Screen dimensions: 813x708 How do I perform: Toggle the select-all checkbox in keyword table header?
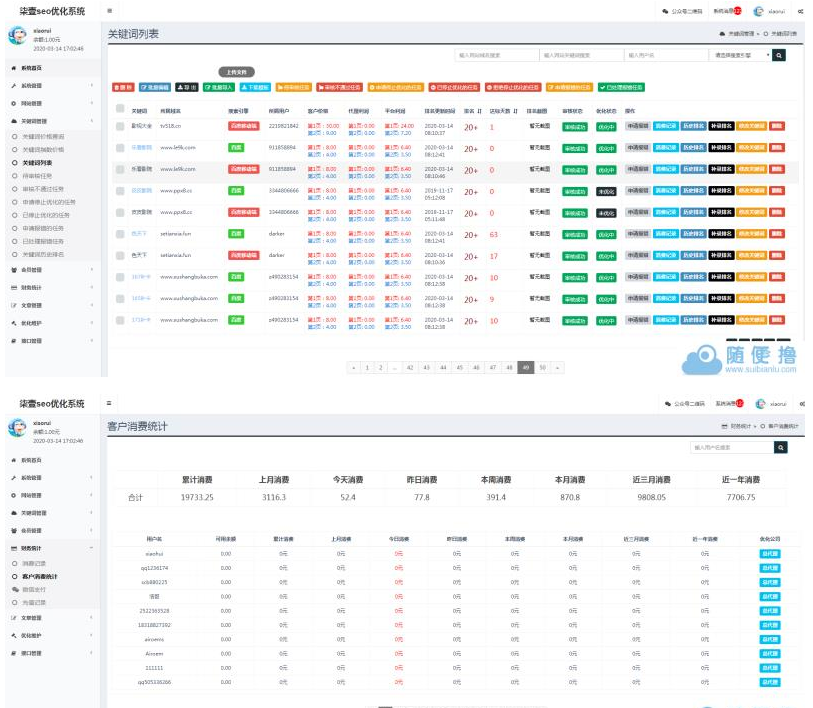(120, 110)
